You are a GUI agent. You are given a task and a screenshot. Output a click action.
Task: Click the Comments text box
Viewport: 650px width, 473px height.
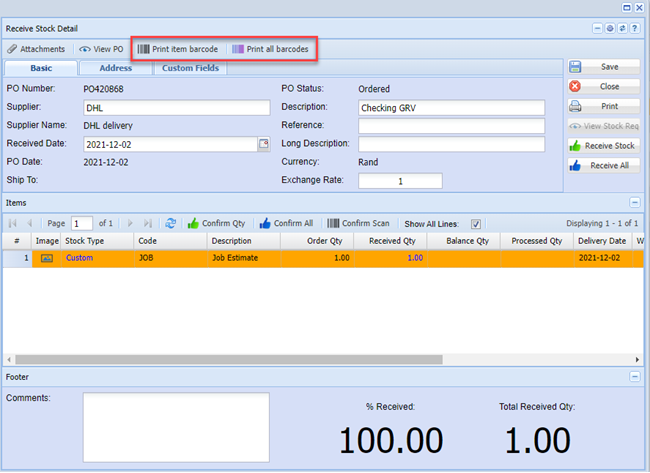coord(176,427)
